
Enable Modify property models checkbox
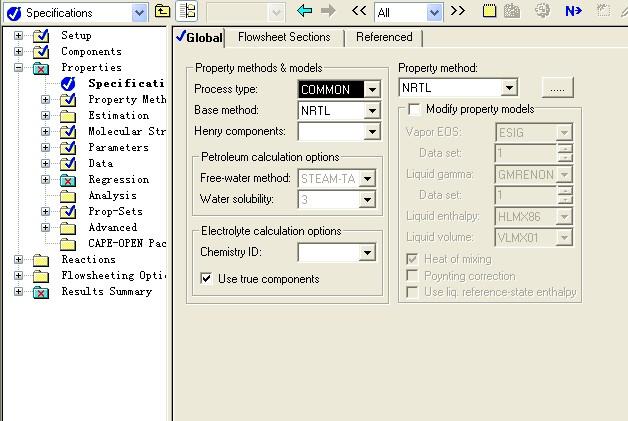(414, 109)
